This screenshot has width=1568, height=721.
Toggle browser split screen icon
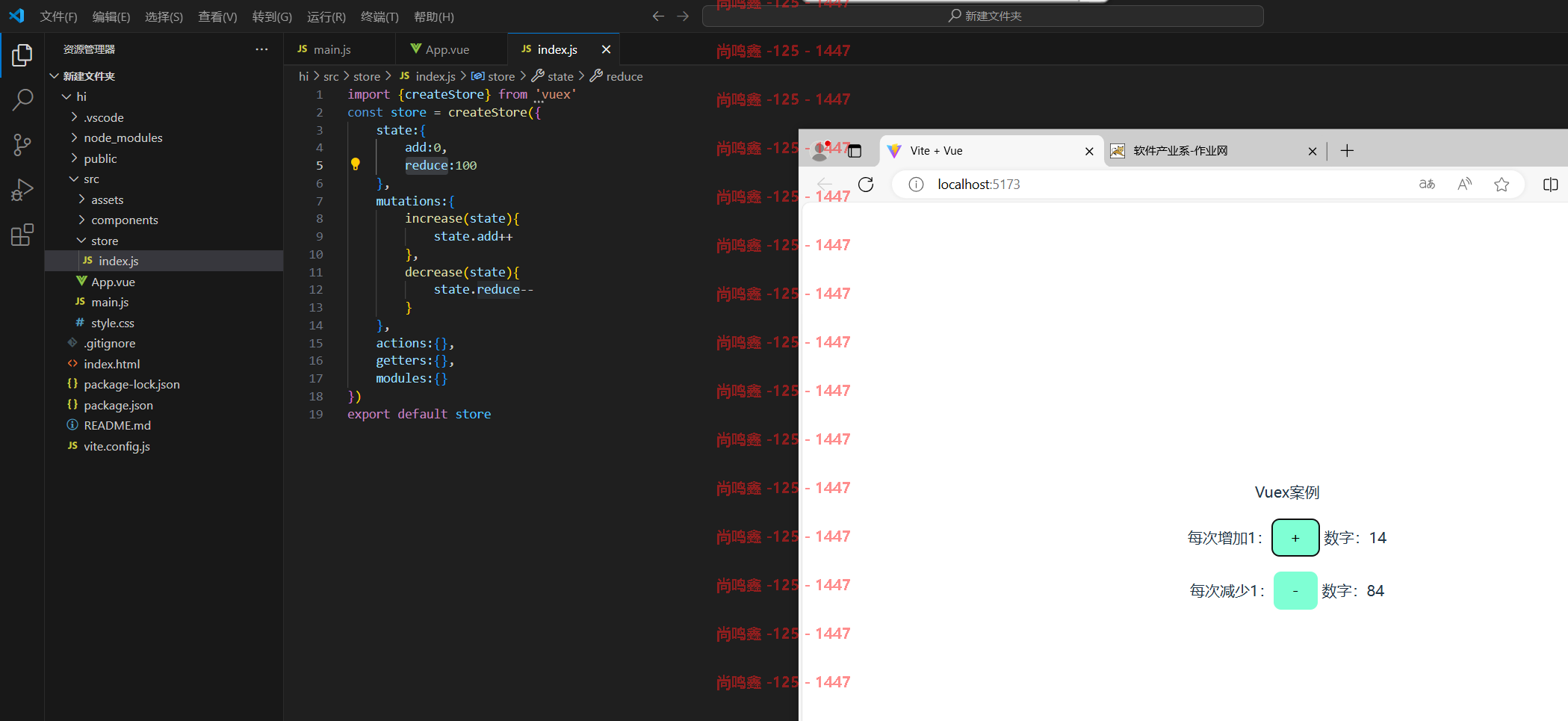(x=1550, y=185)
